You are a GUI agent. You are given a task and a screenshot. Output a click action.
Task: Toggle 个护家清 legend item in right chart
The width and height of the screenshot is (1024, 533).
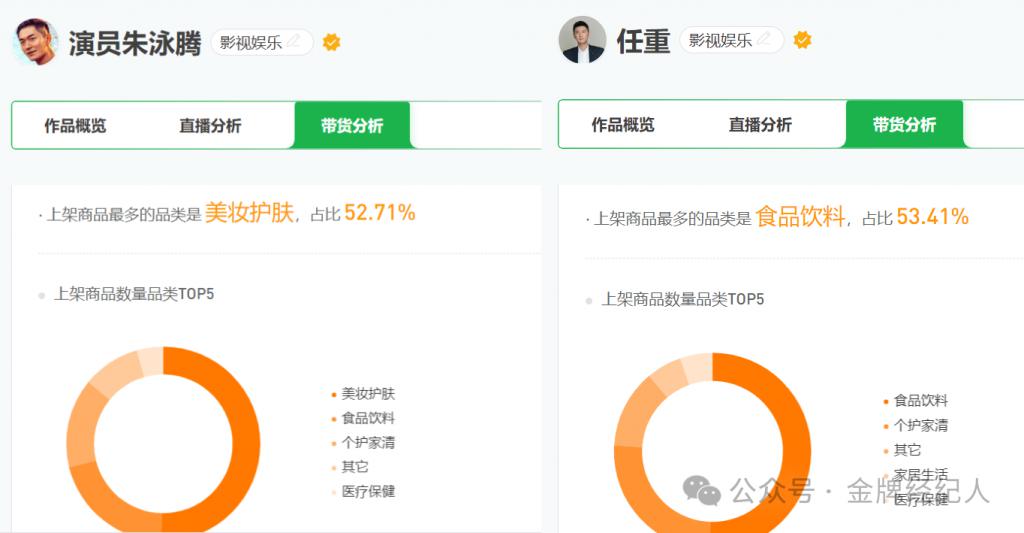(x=920, y=425)
